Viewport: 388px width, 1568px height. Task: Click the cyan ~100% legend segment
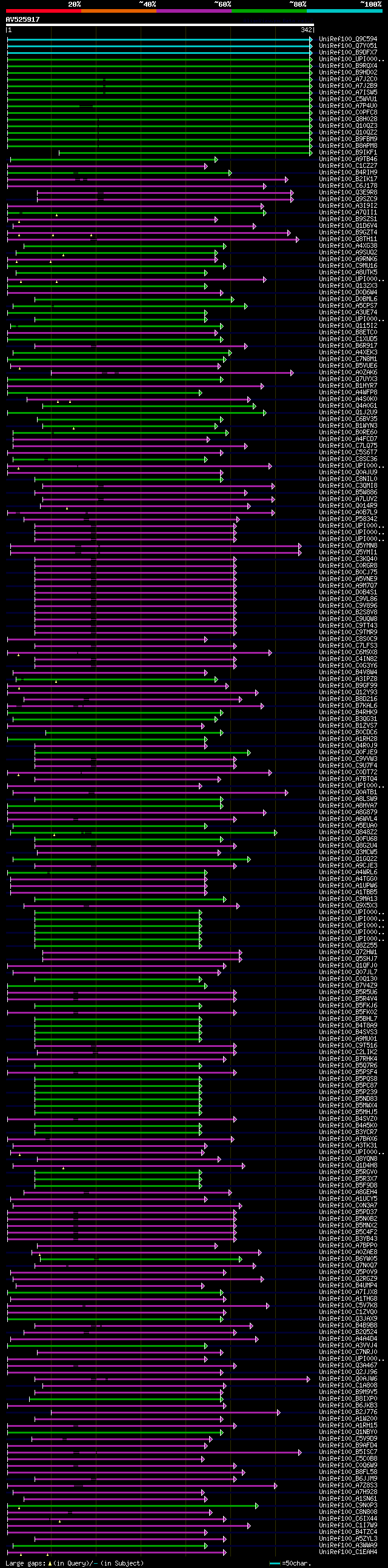pos(344,11)
